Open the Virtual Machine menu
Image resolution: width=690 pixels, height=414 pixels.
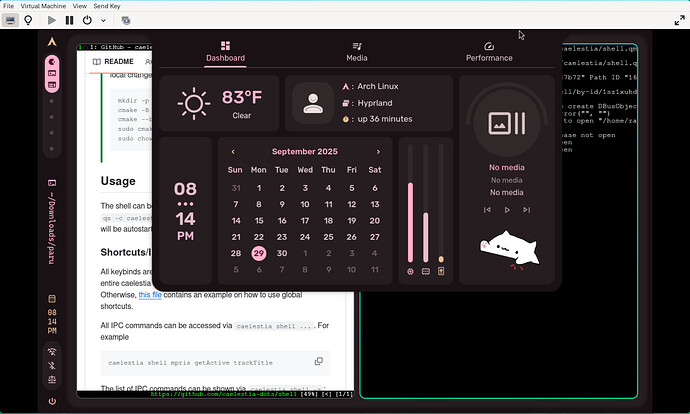(x=44, y=5)
